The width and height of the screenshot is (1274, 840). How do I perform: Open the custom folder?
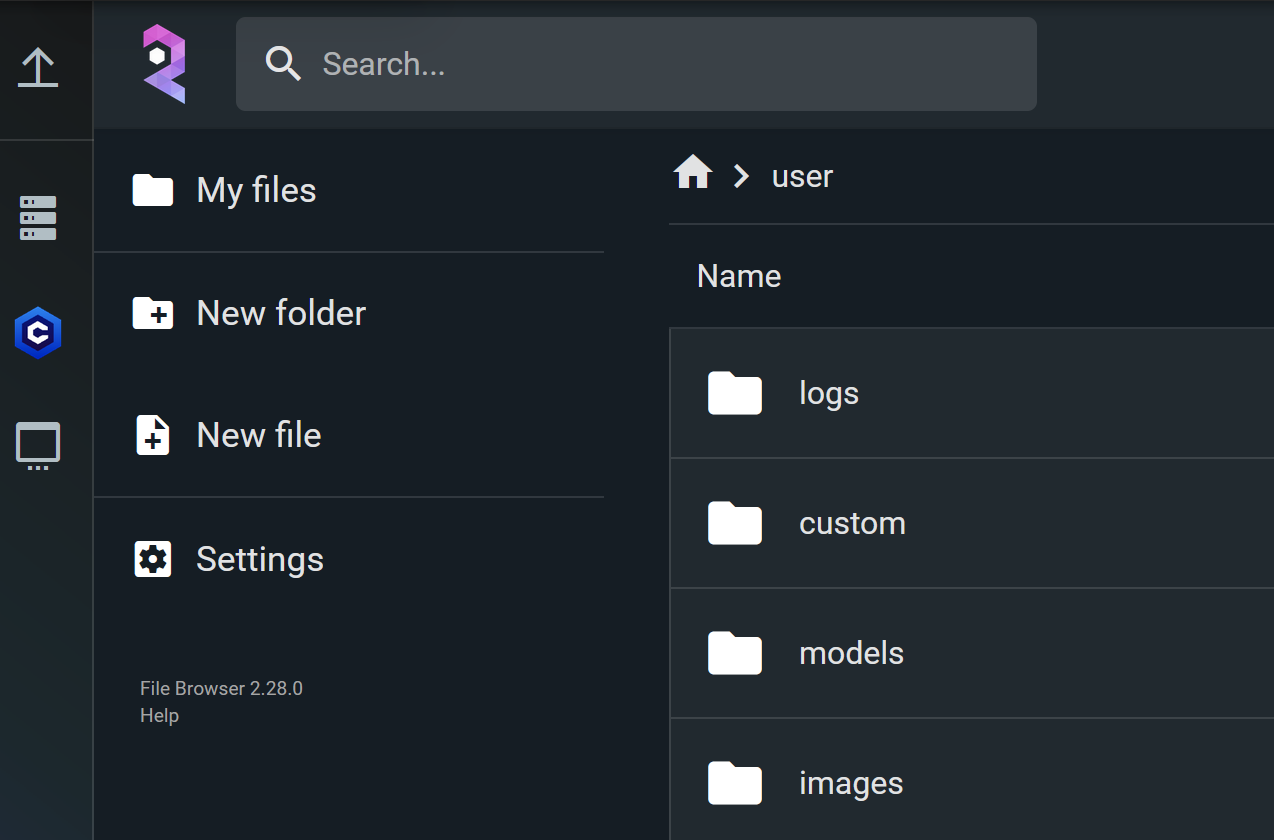(852, 523)
